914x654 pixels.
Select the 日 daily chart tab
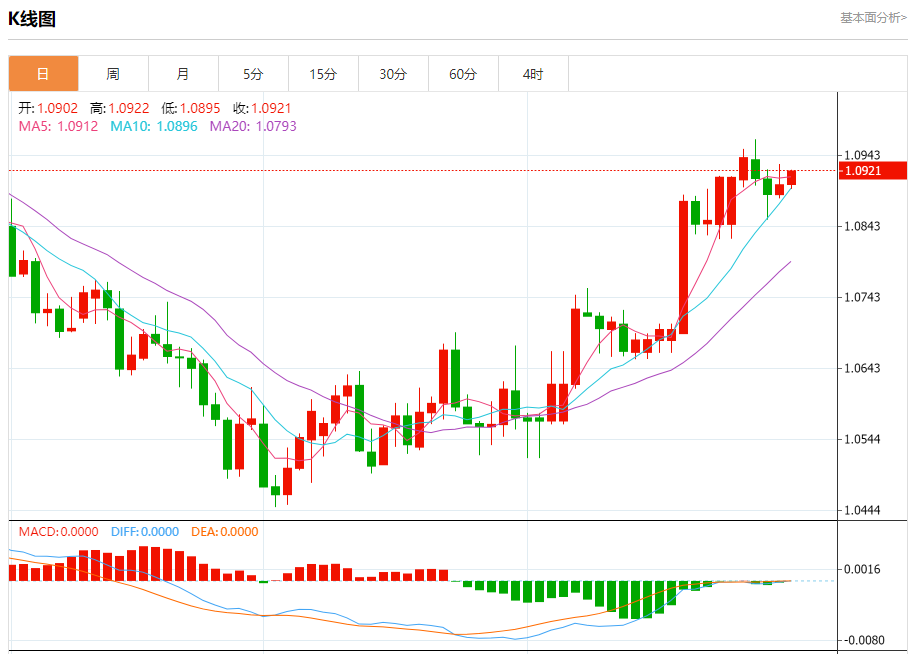tap(43, 74)
